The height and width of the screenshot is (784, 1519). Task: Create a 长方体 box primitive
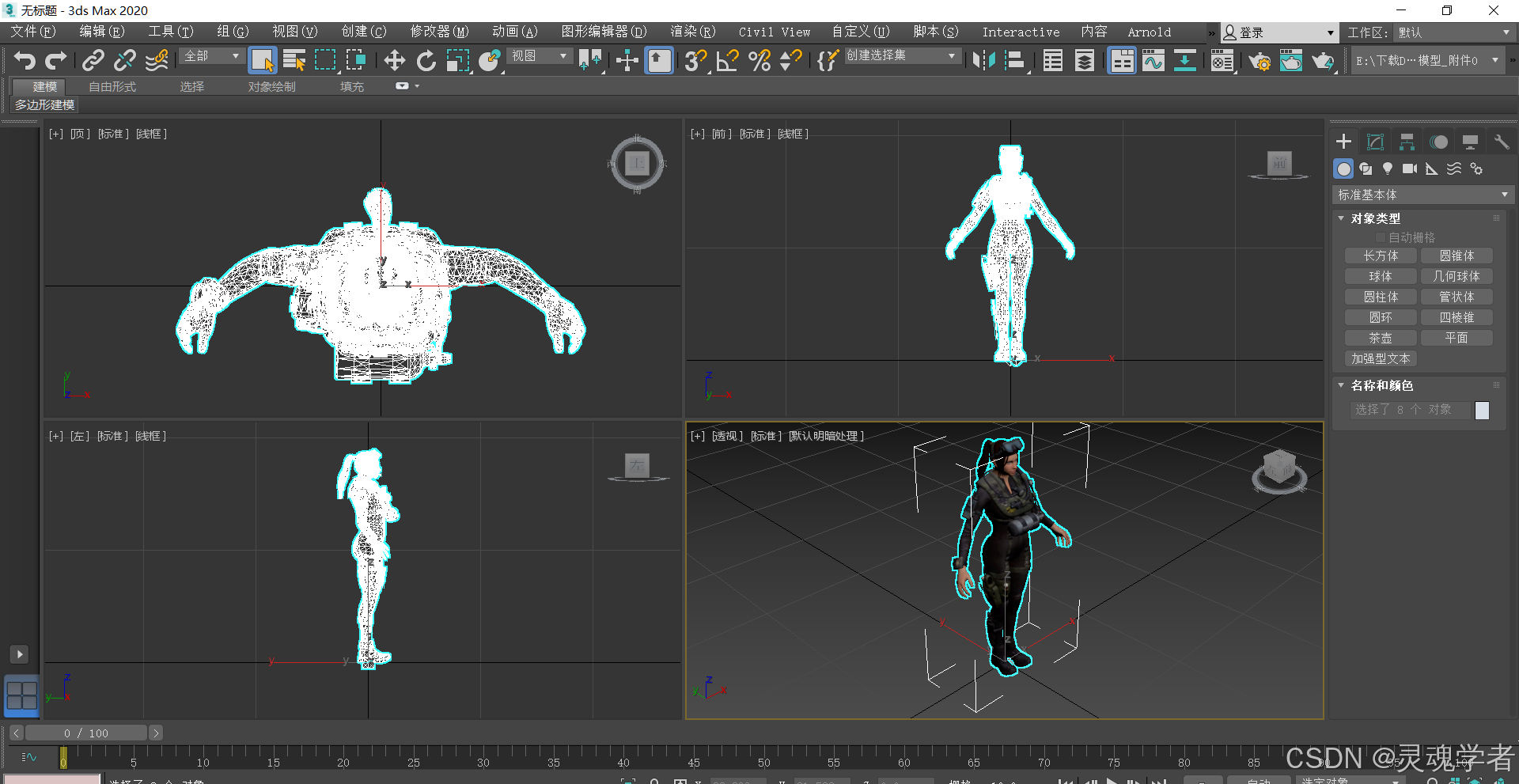(1381, 256)
